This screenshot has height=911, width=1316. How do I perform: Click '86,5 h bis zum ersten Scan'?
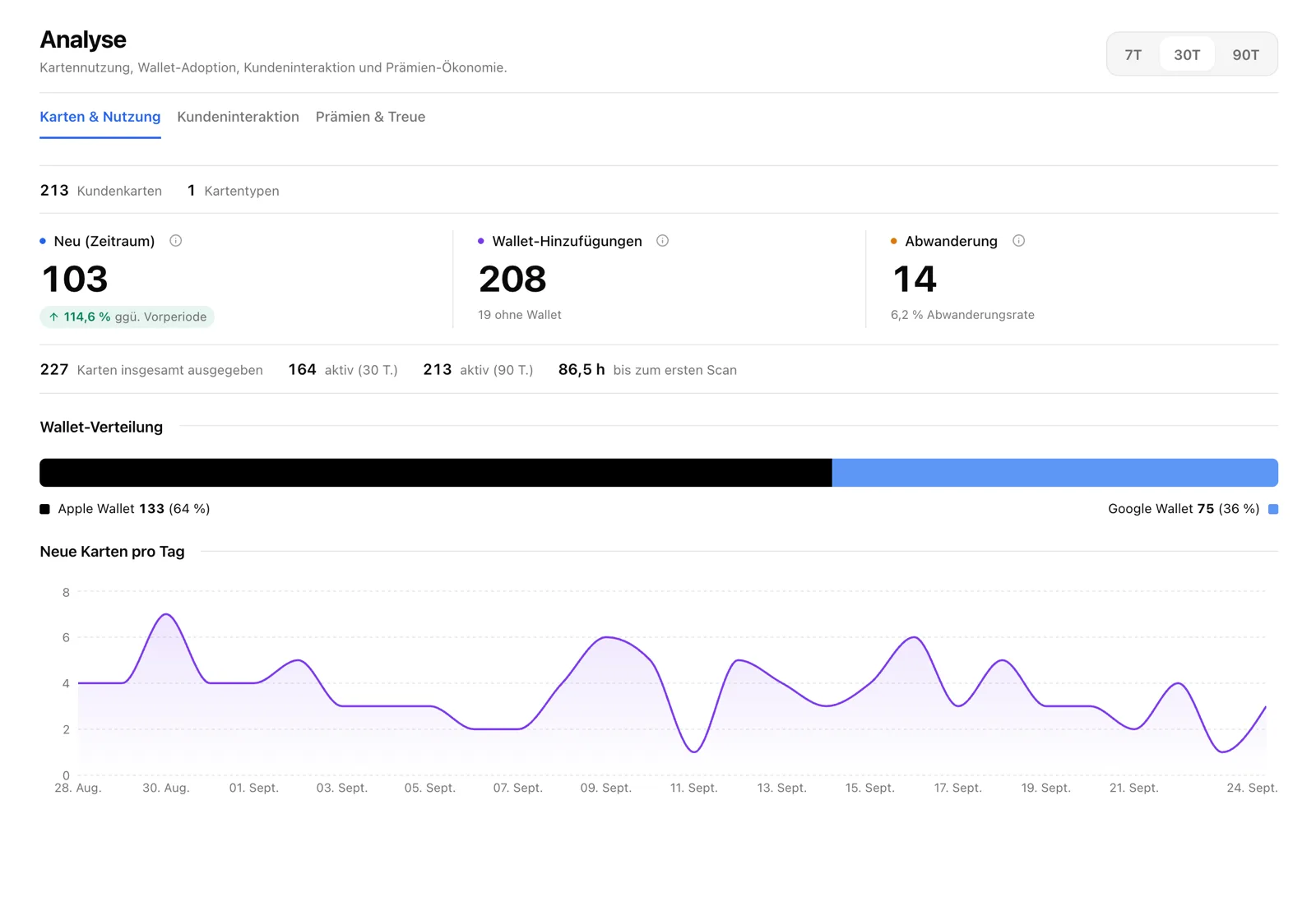pos(647,370)
